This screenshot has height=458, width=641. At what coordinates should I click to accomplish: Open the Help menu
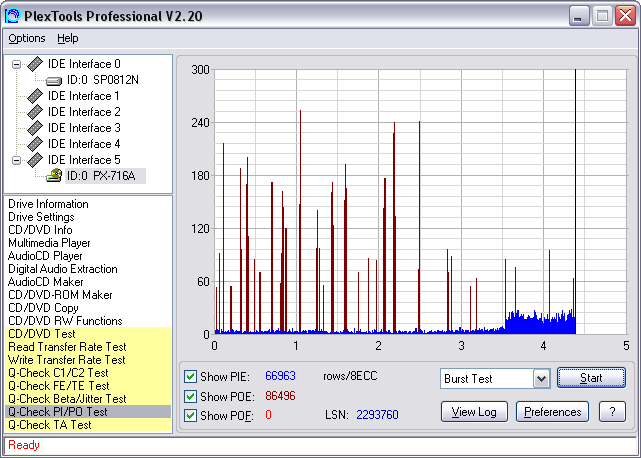67,38
